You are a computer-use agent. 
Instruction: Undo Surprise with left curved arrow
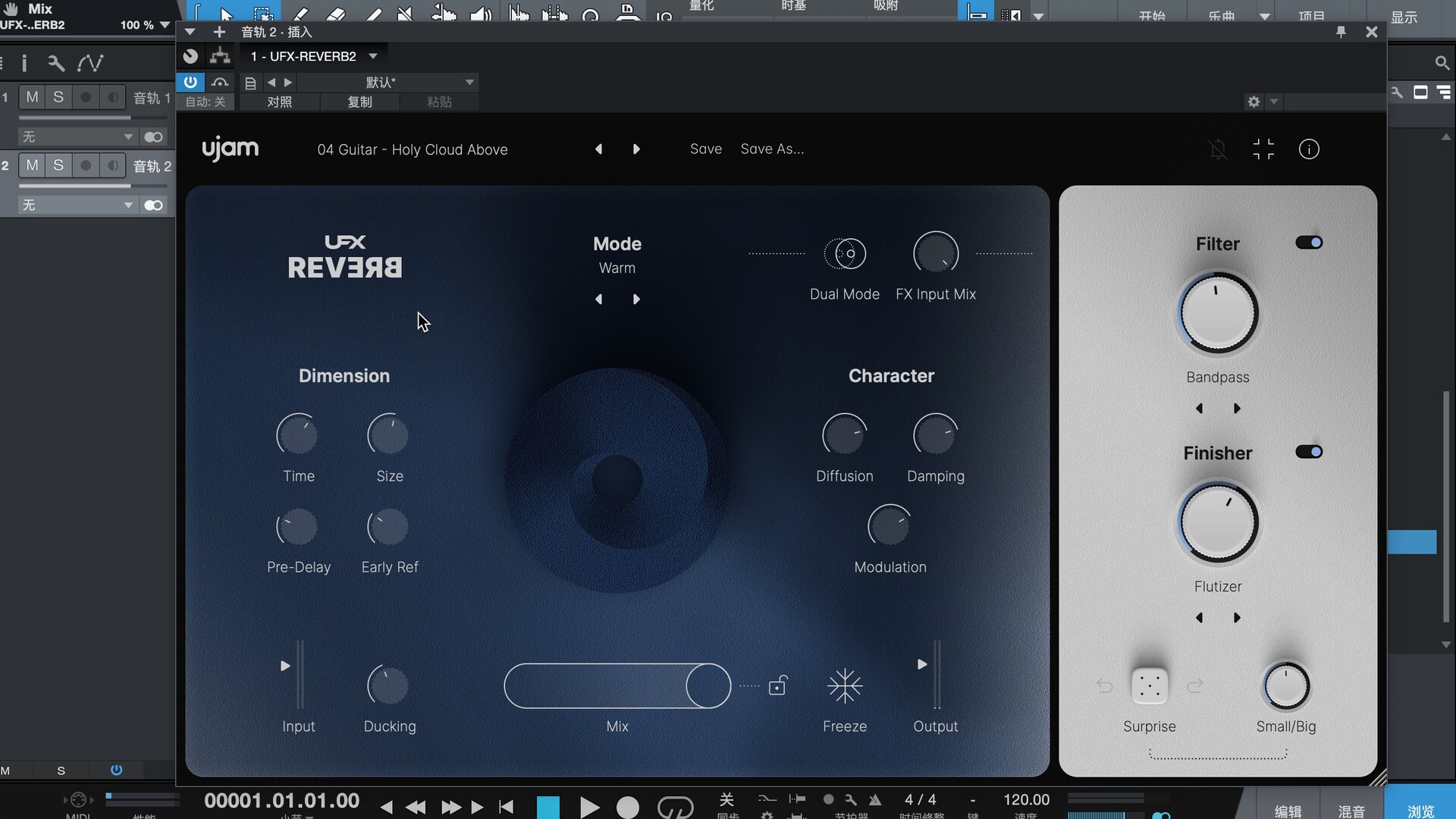click(x=1105, y=686)
